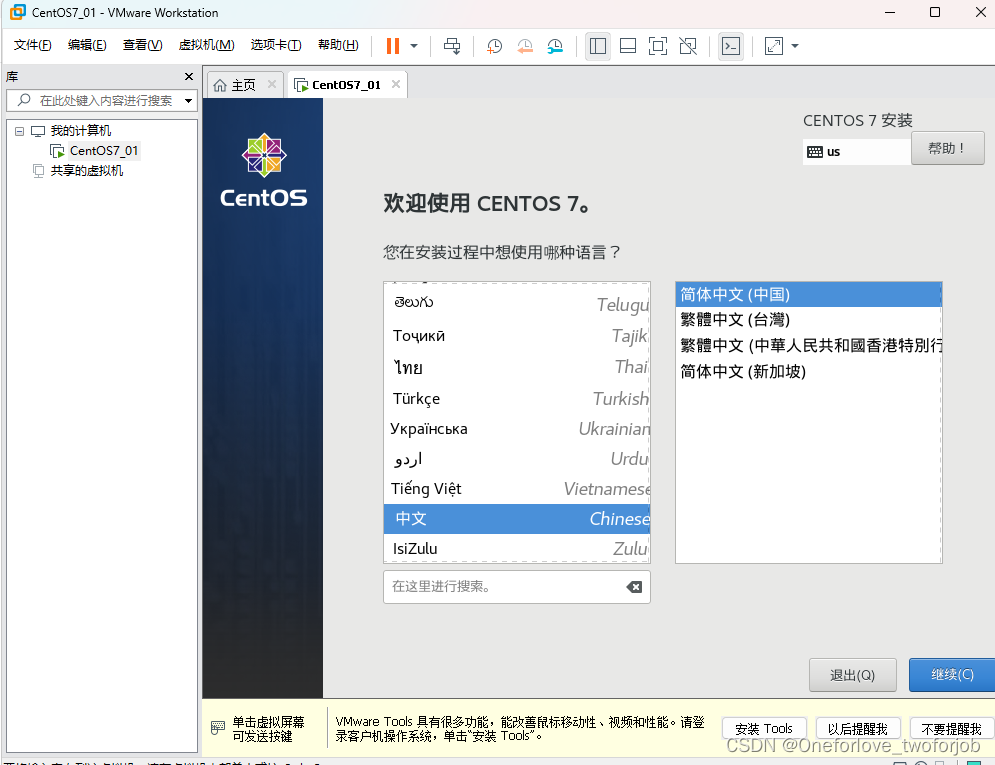Click the 帮助！ button
This screenshot has width=995, height=765.
pyautogui.click(x=947, y=148)
